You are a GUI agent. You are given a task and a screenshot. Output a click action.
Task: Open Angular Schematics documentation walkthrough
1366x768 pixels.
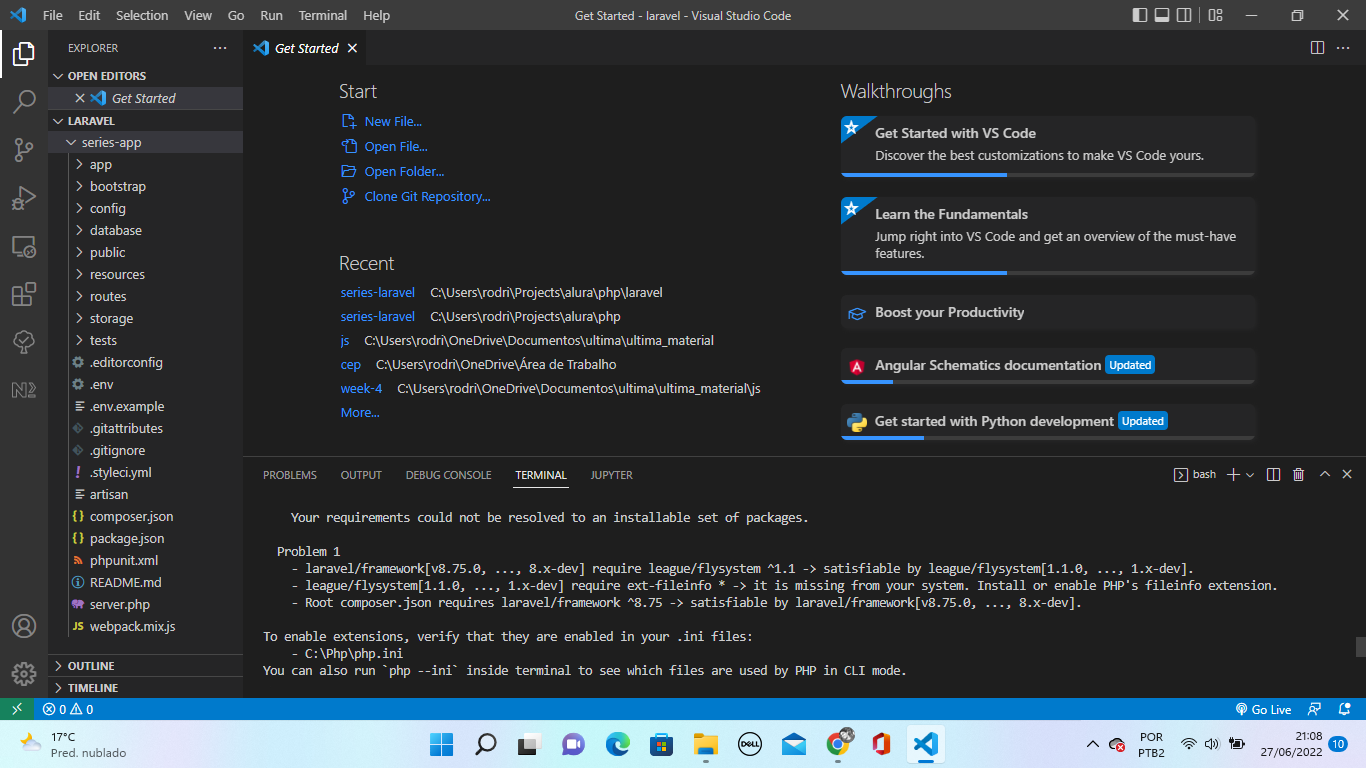(1048, 365)
